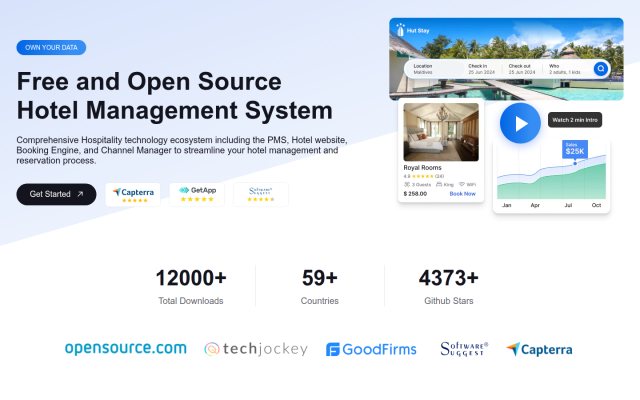Viewport: 640px width, 400px height.
Task: Open the Software Suggest rating badge
Action: (261, 194)
